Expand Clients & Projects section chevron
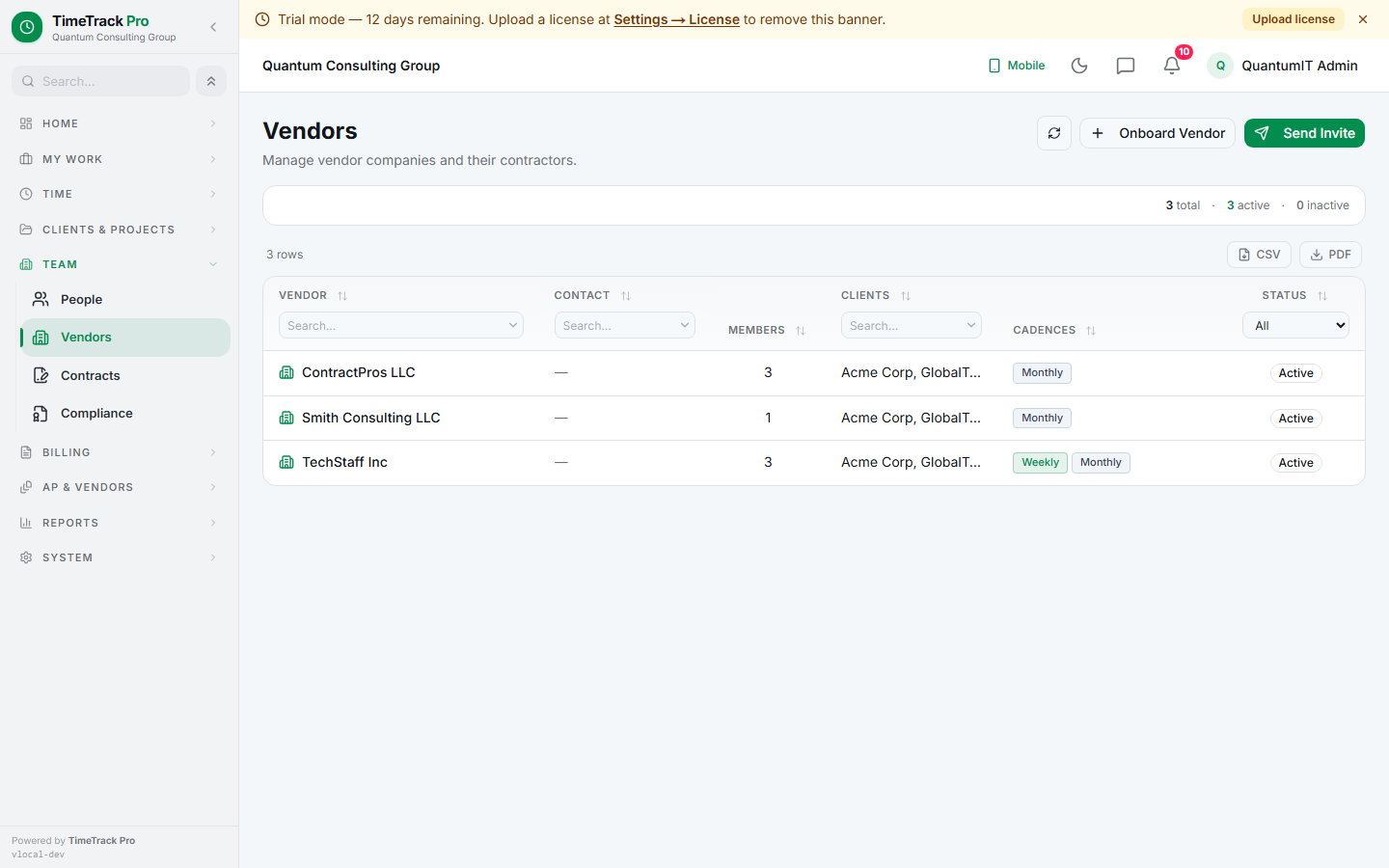1389x868 pixels. (x=213, y=230)
